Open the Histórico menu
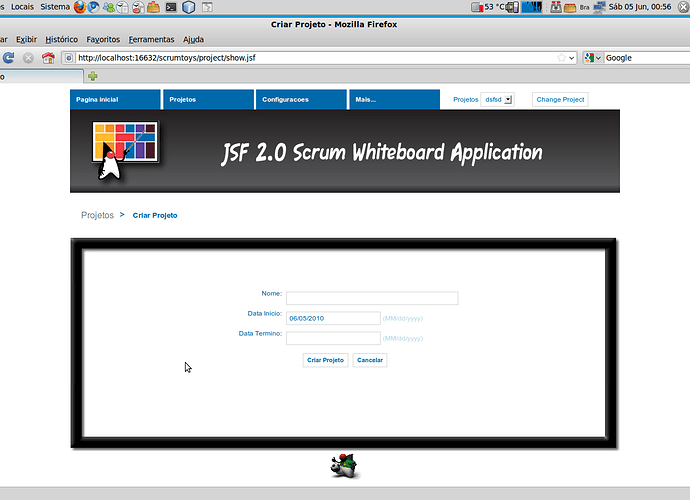 (x=62, y=40)
